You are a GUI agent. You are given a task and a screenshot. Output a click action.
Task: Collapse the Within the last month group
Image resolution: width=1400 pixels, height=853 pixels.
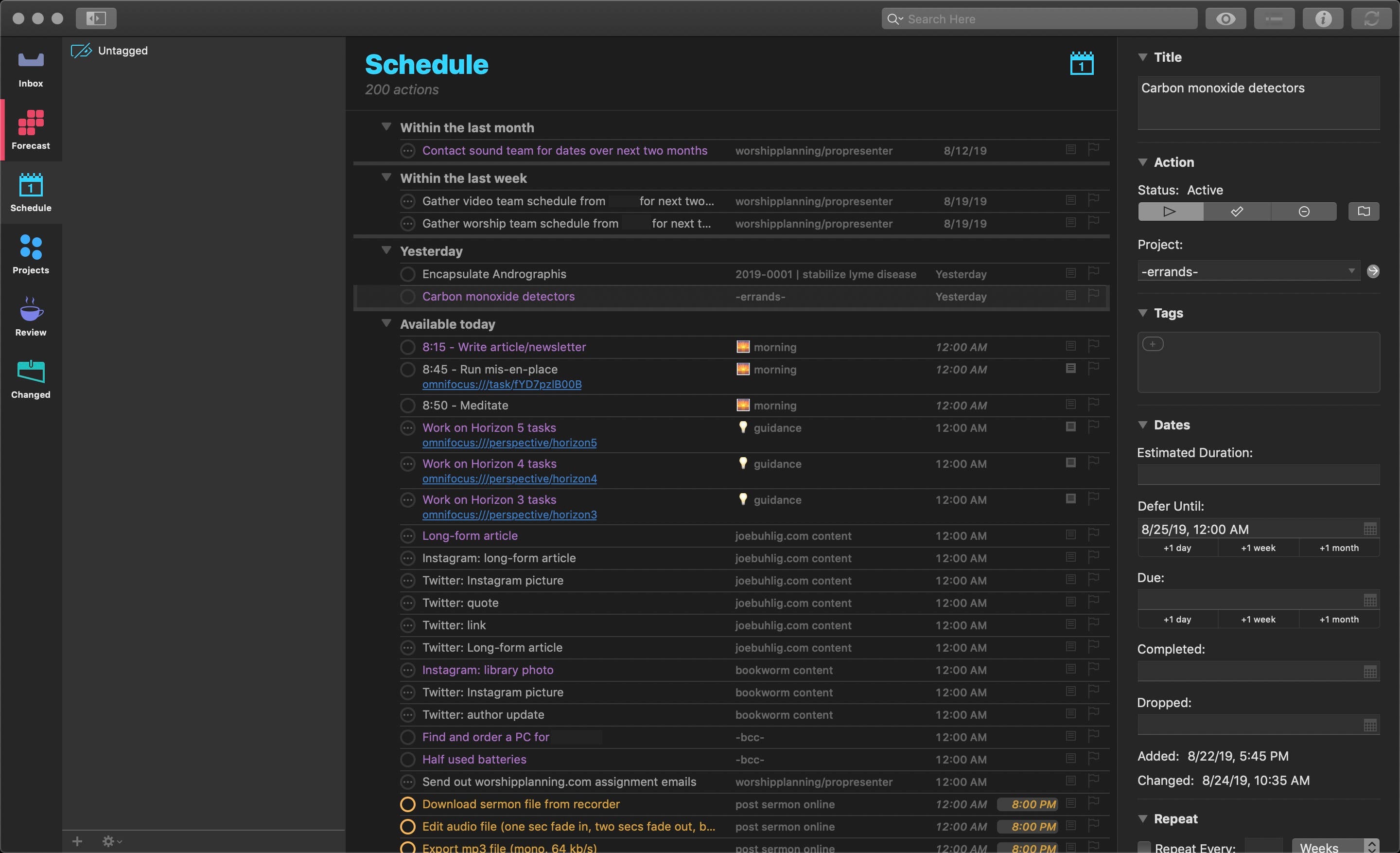click(386, 127)
